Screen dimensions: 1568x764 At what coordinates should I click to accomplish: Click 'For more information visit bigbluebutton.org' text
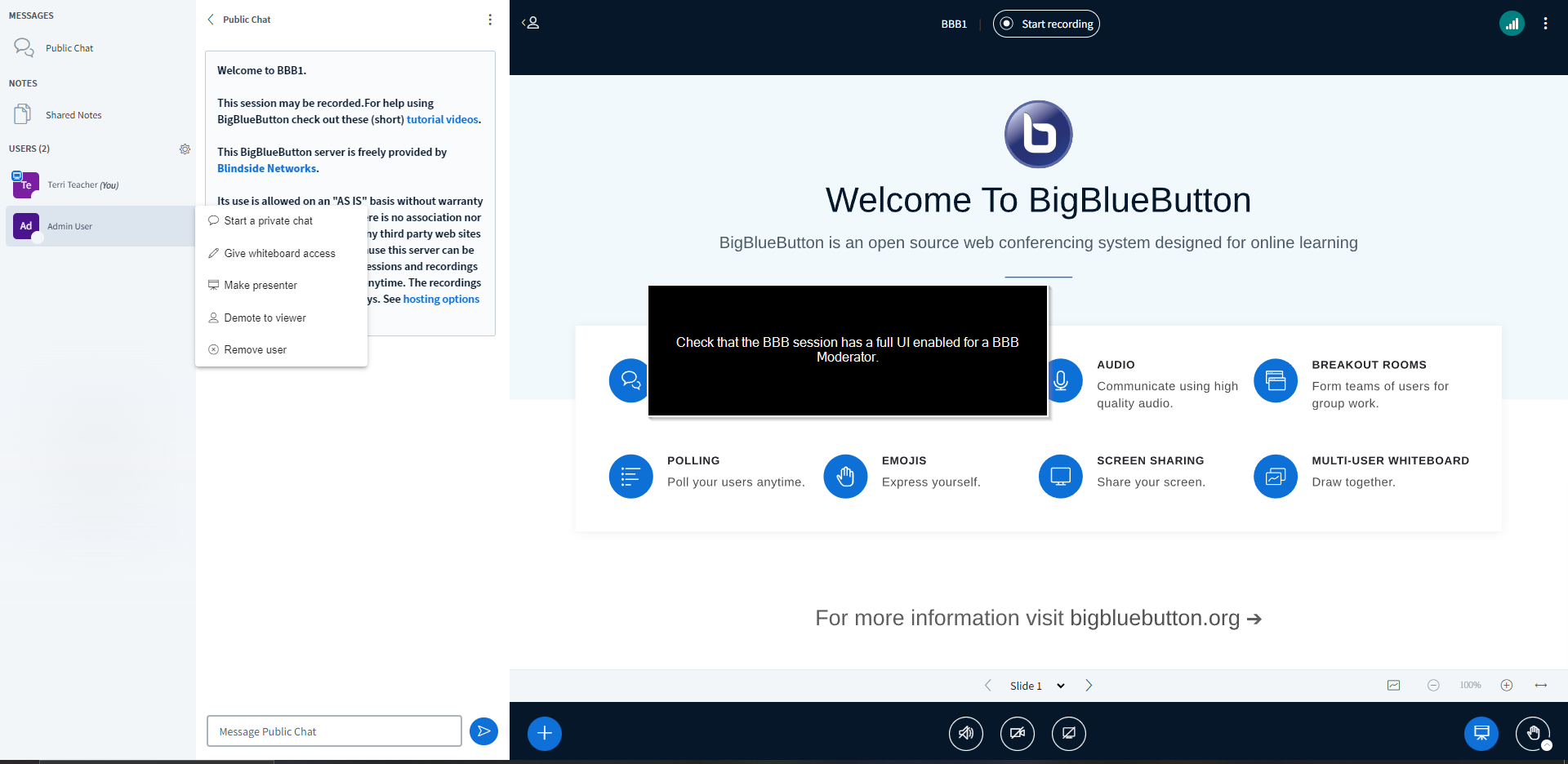coord(1038,618)
